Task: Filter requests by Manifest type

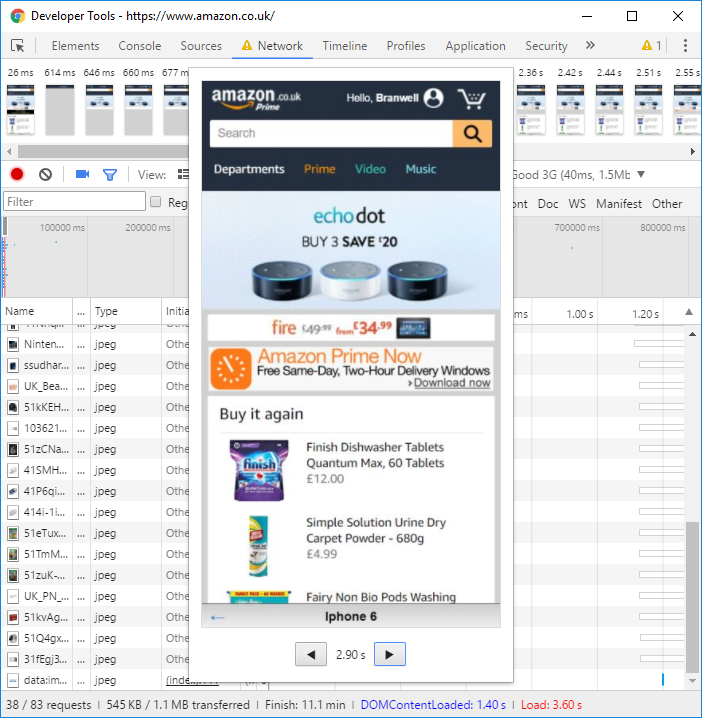Action: tap(619, 204)
